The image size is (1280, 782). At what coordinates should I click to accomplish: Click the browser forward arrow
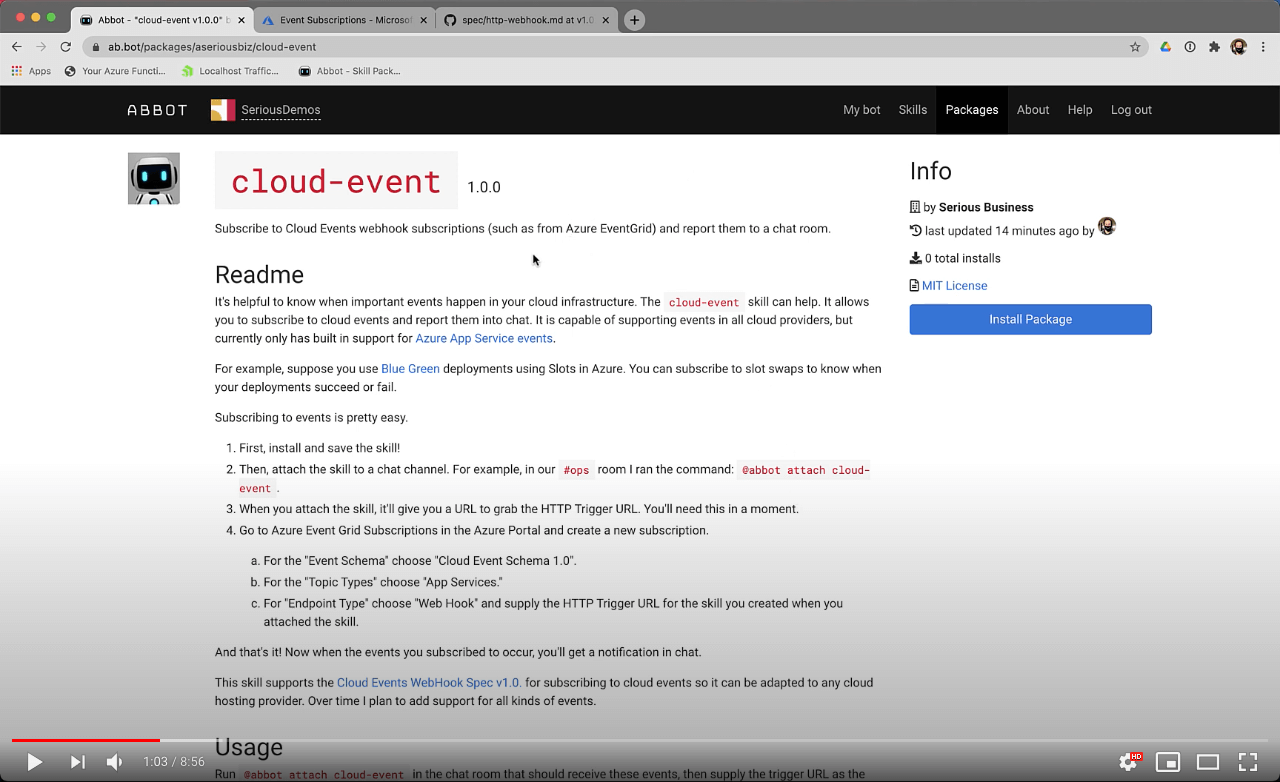41,46
